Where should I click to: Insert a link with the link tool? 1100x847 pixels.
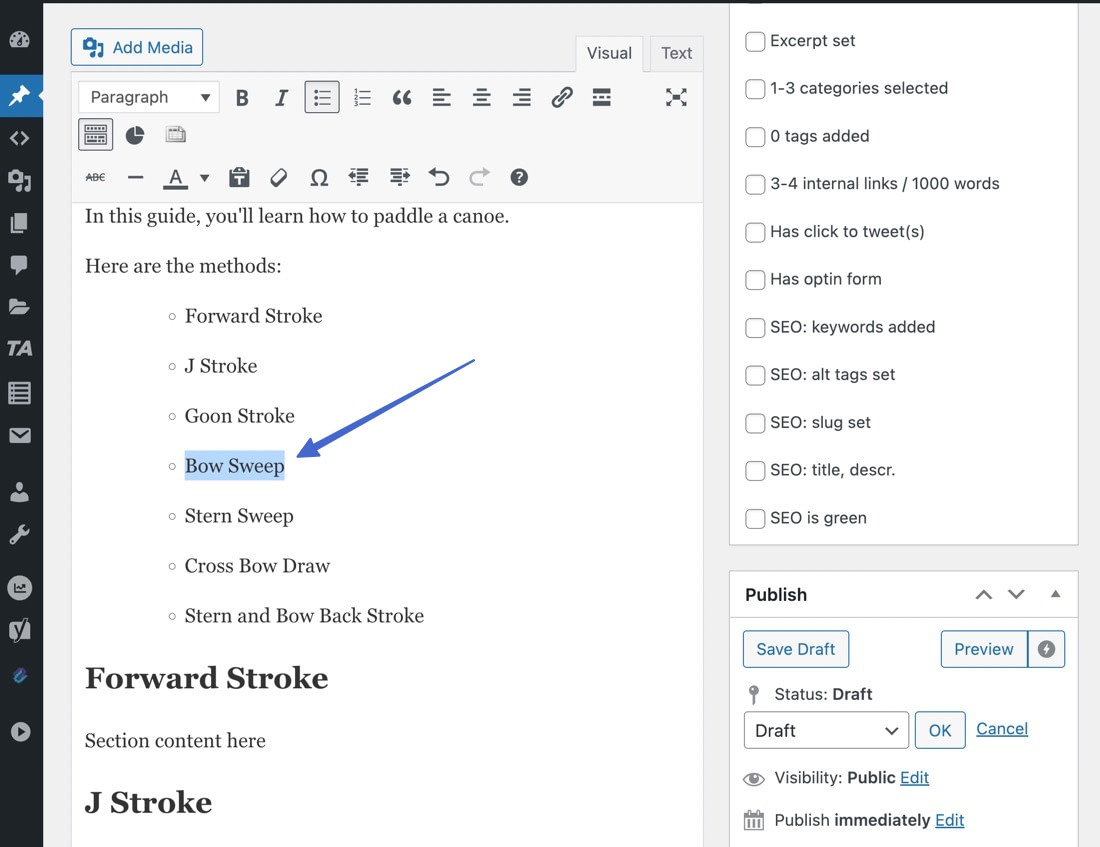(x=561, y=97)
